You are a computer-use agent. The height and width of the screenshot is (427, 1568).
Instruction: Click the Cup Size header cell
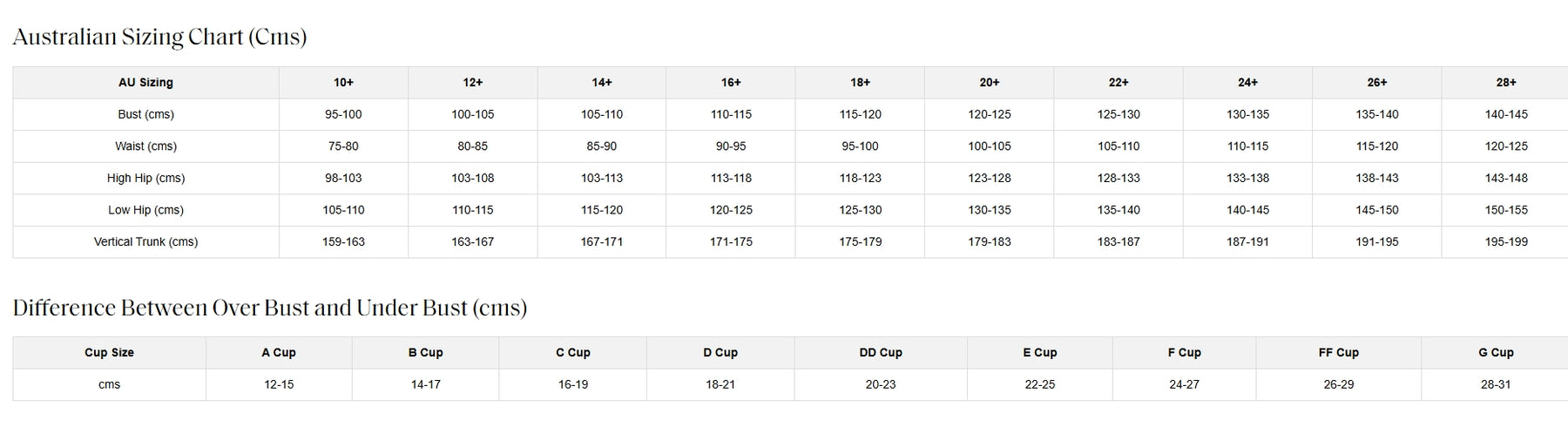[x=109, y=353]
